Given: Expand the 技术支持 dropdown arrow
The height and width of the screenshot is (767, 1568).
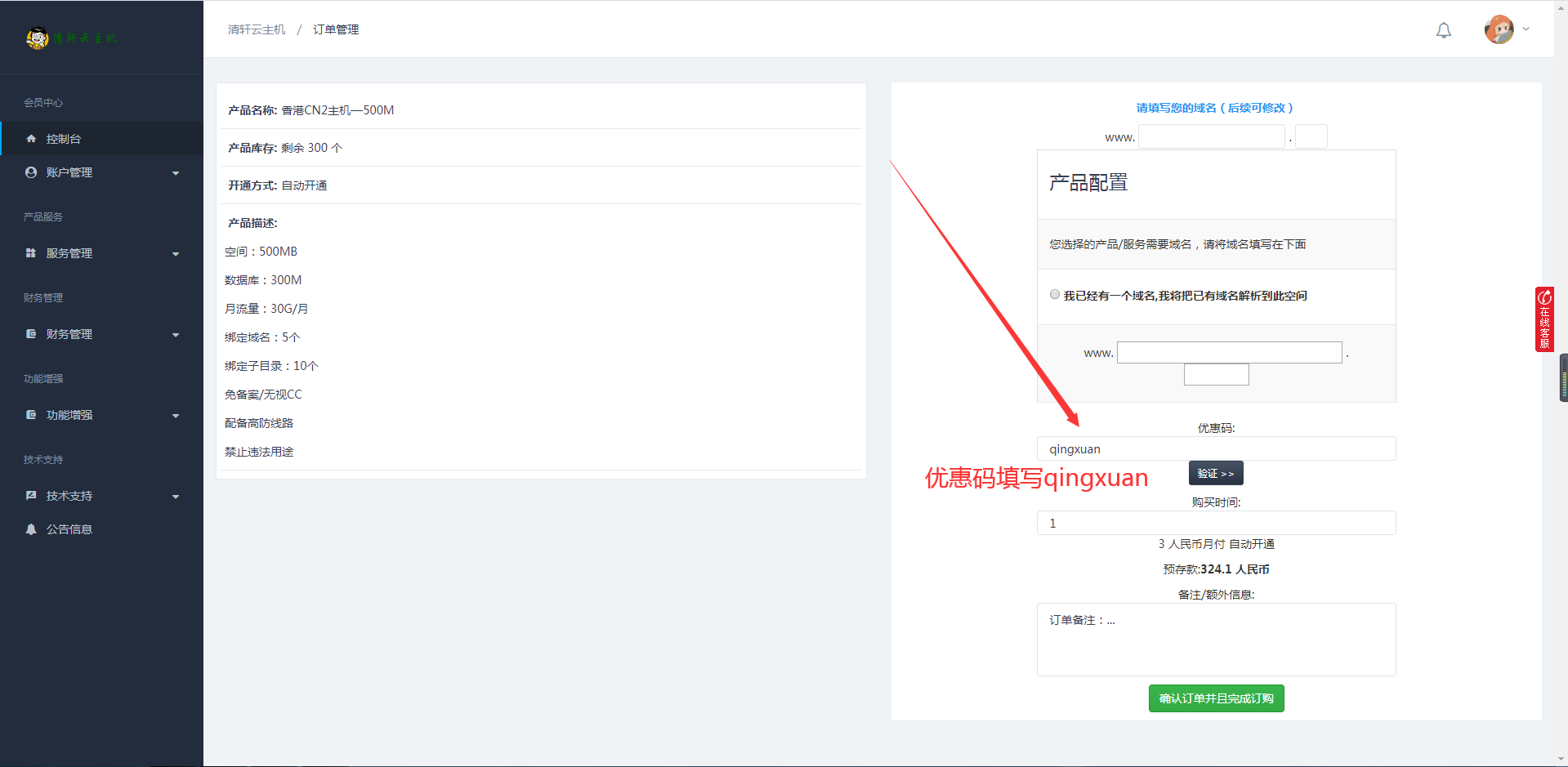Looking at the screenshot, I should tap(176, 497).
